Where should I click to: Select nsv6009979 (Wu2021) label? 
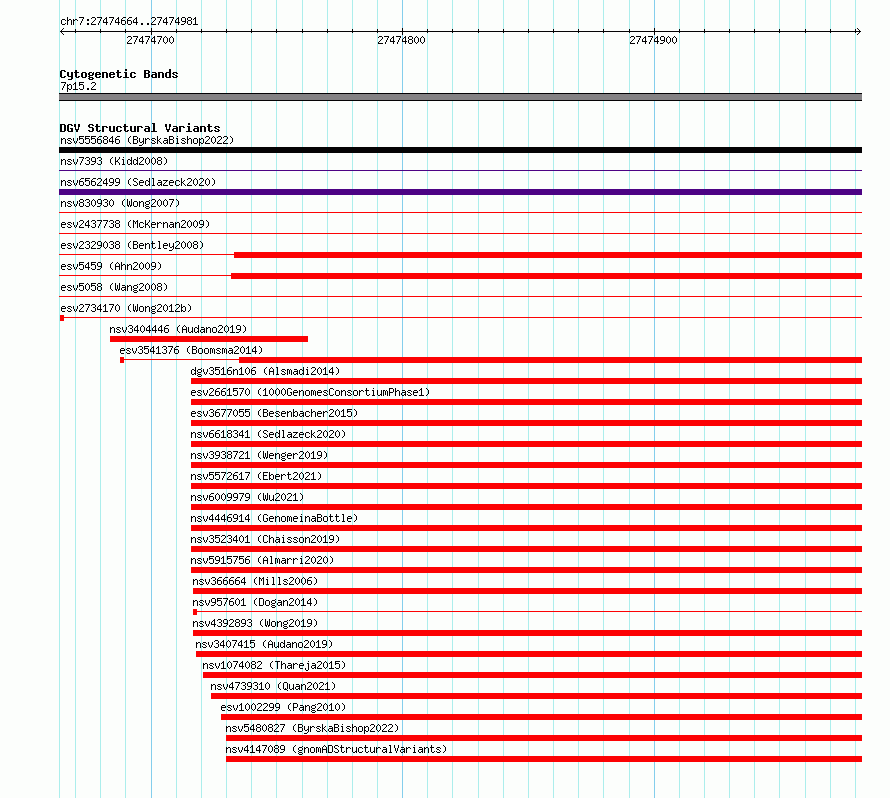point(247,497)
